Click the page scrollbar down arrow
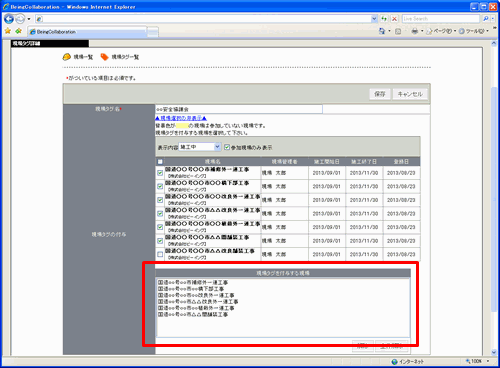Image resolution: width=500 pixels, height=368 pixels. pos(494,352)
